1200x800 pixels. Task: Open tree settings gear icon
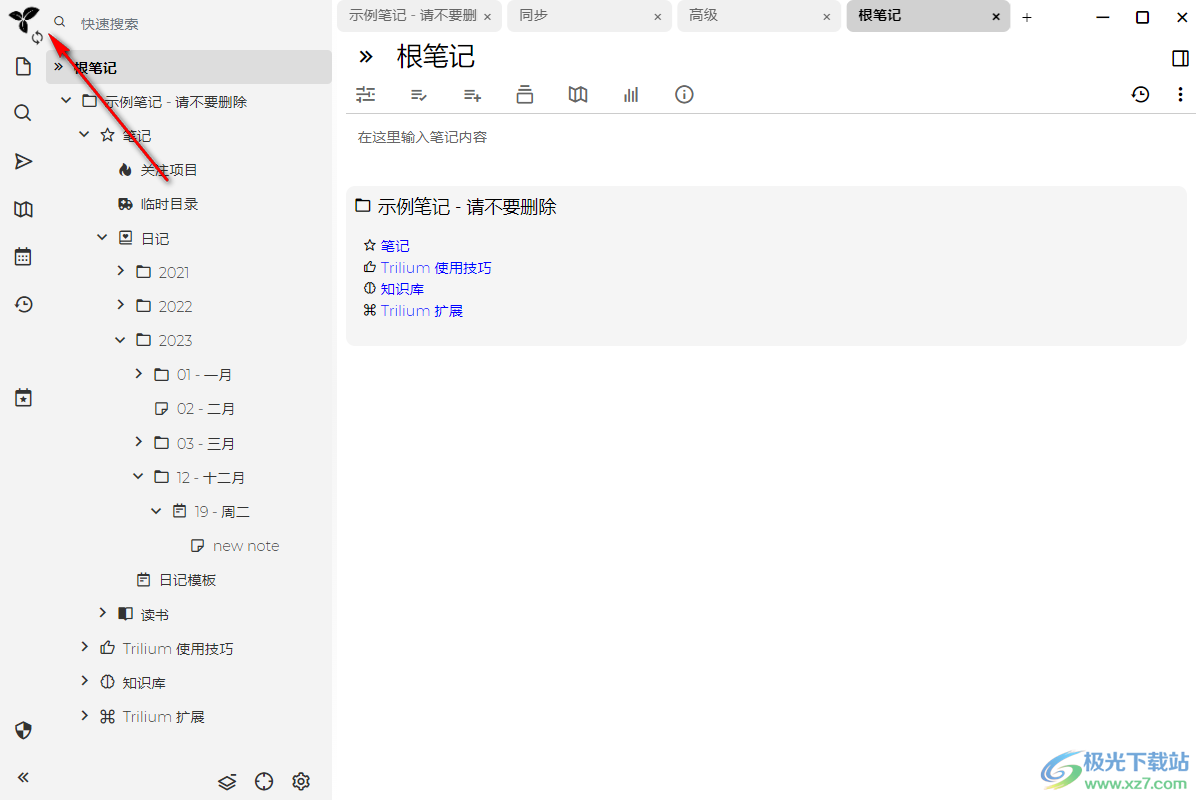[301, 781]
